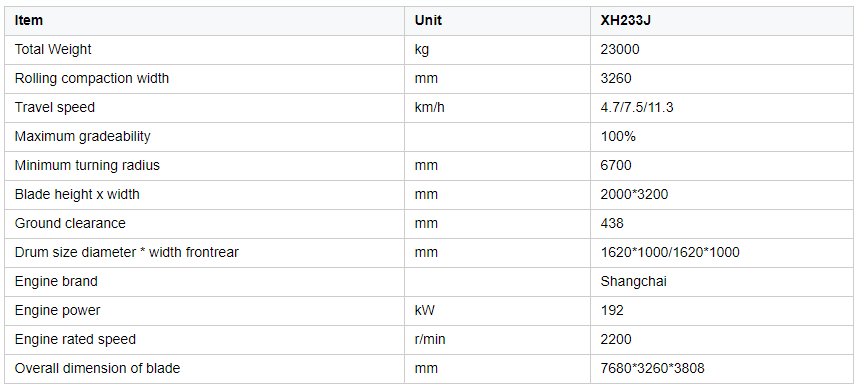Select the 100% gradeability value
Screen dimensions: 859x390
click(x=618, y=136)
